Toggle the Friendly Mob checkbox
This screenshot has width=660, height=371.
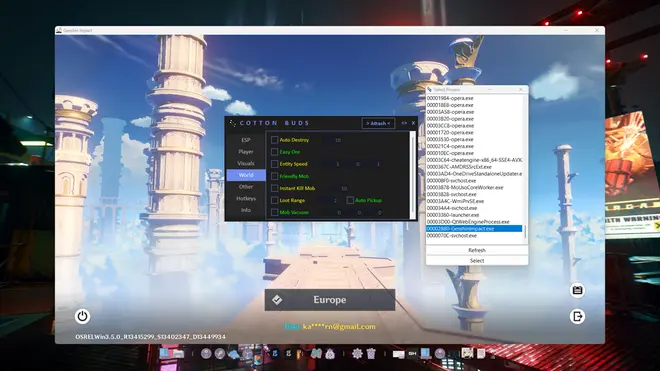[274, 176]
